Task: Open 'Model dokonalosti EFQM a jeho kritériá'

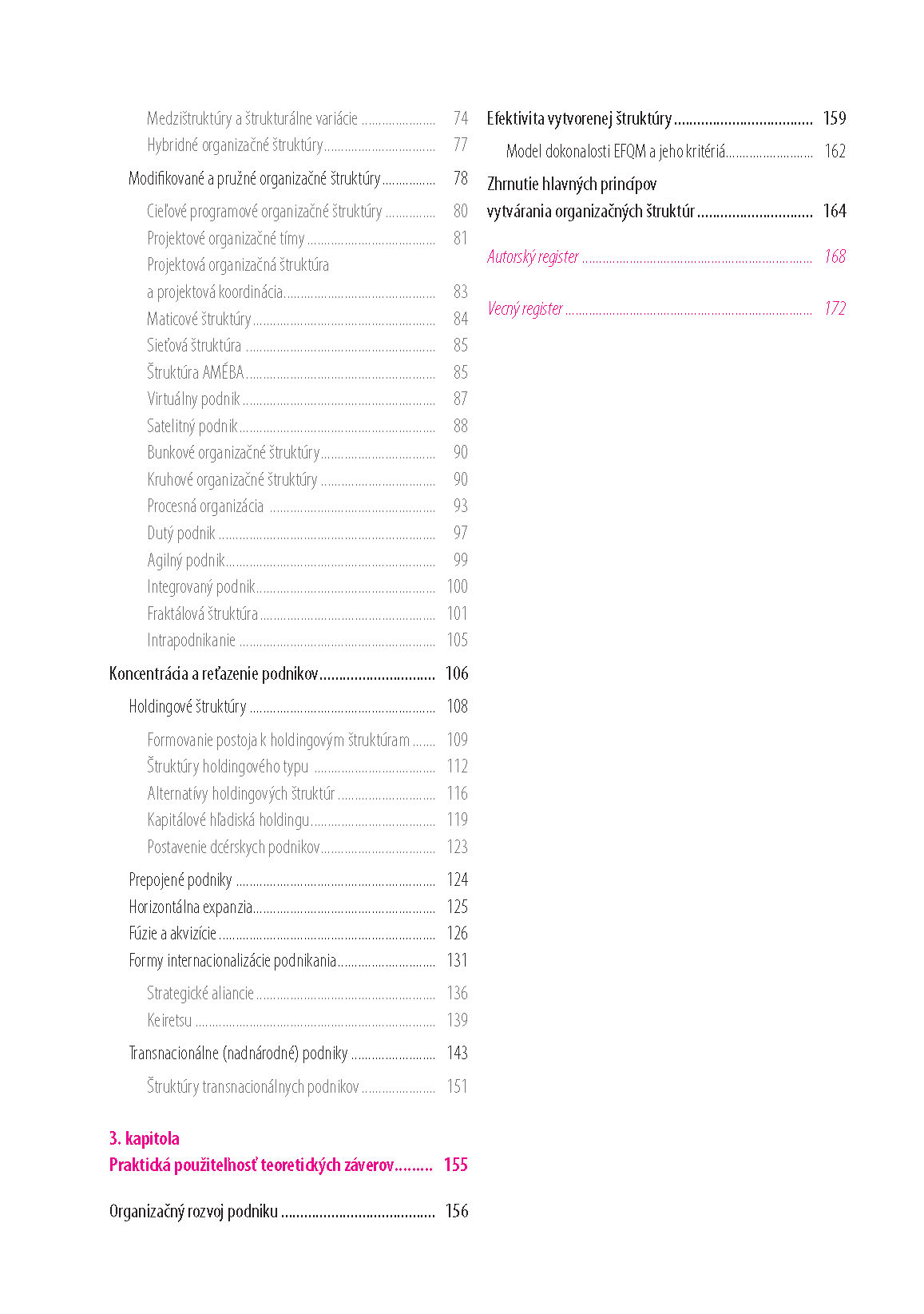Action: [616, 152]
